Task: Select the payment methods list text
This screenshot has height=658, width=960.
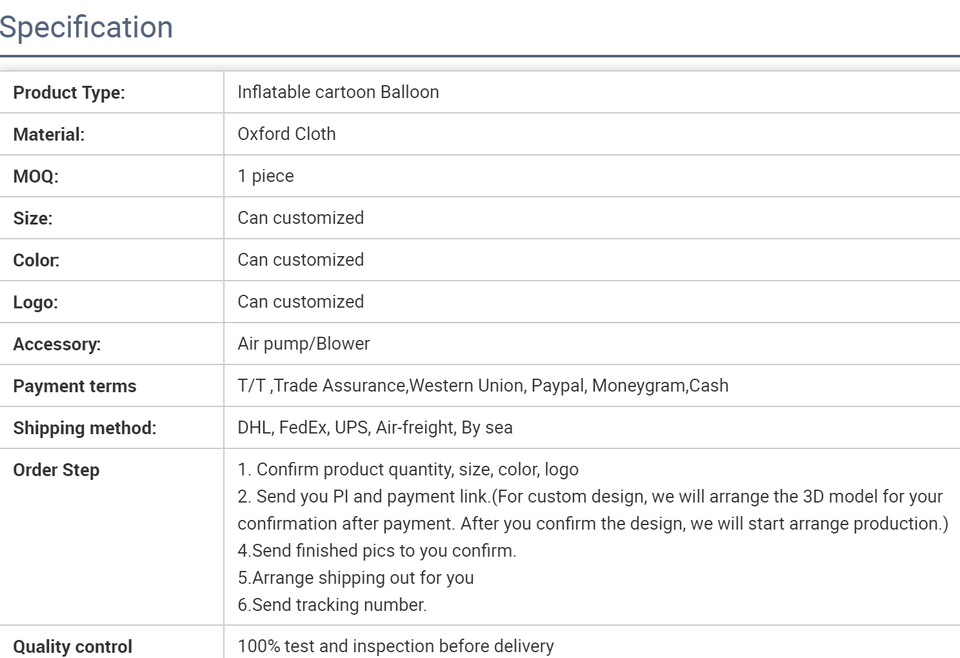Action: [x=483, y=386]
